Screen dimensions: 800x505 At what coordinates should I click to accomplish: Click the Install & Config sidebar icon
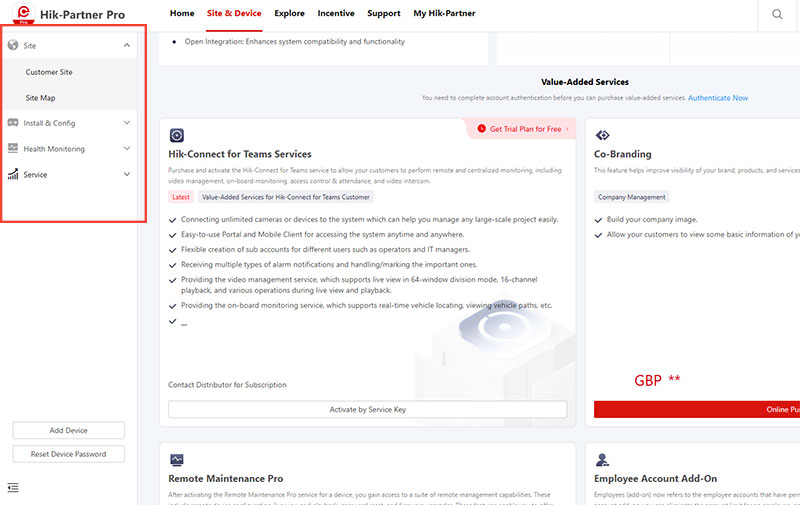point(13,123)
